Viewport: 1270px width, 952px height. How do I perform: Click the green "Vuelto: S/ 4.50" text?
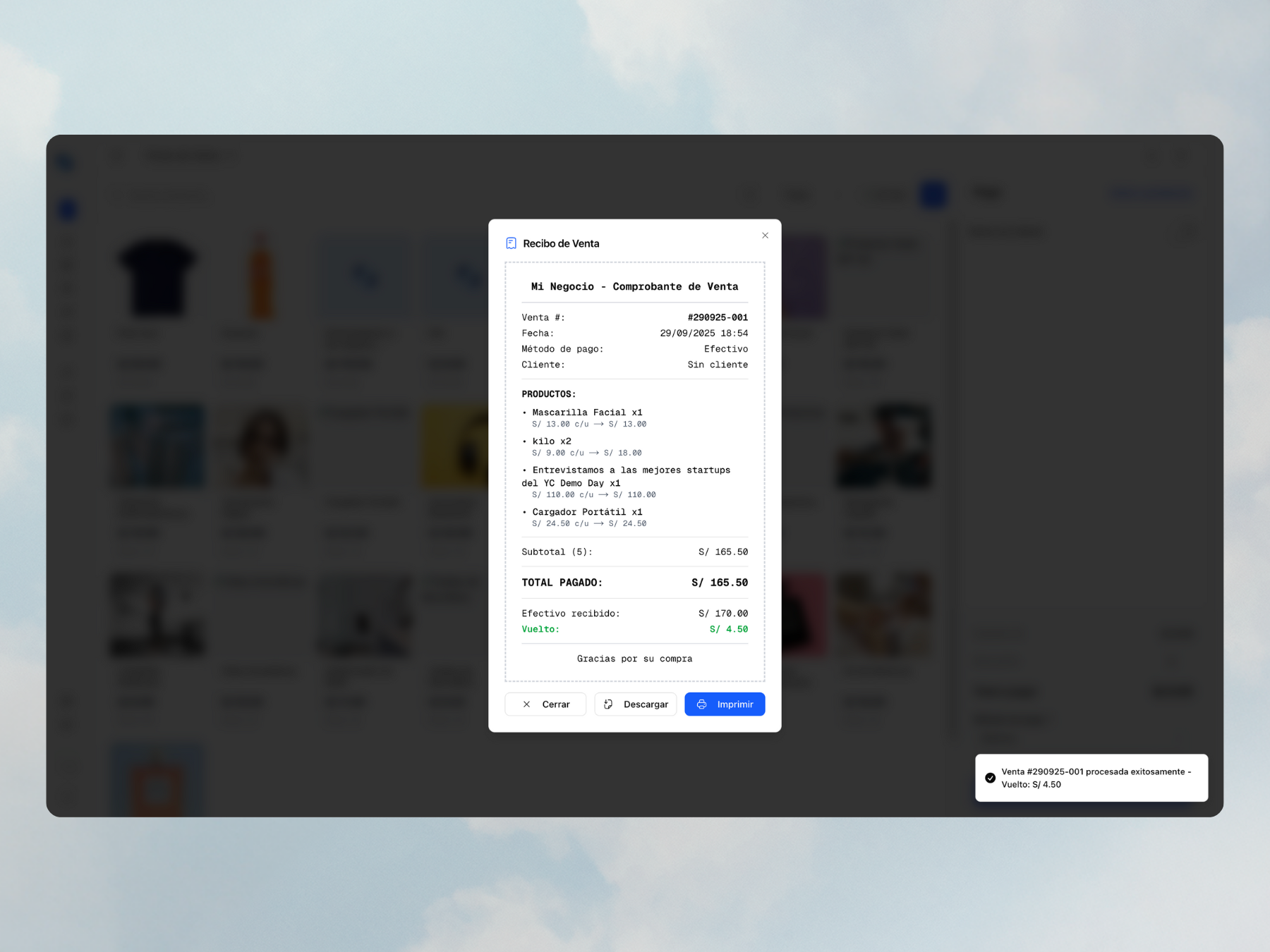pos(540,629)
